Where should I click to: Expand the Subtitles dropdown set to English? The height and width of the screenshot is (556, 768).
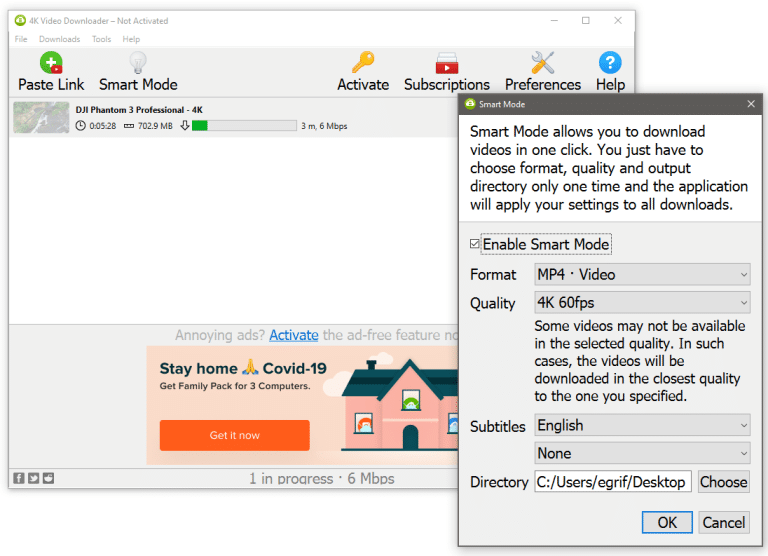642,425
